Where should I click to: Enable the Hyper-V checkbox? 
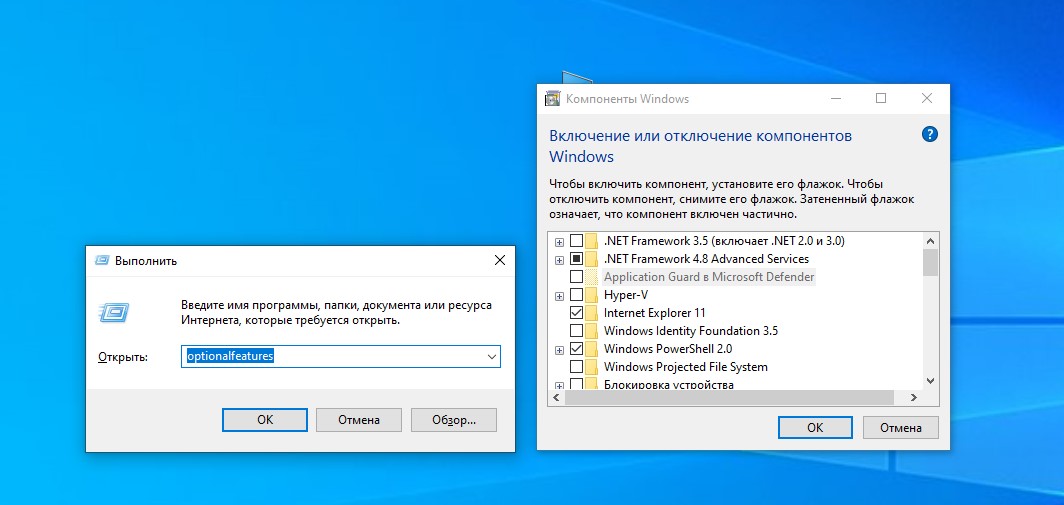[576, 295]
